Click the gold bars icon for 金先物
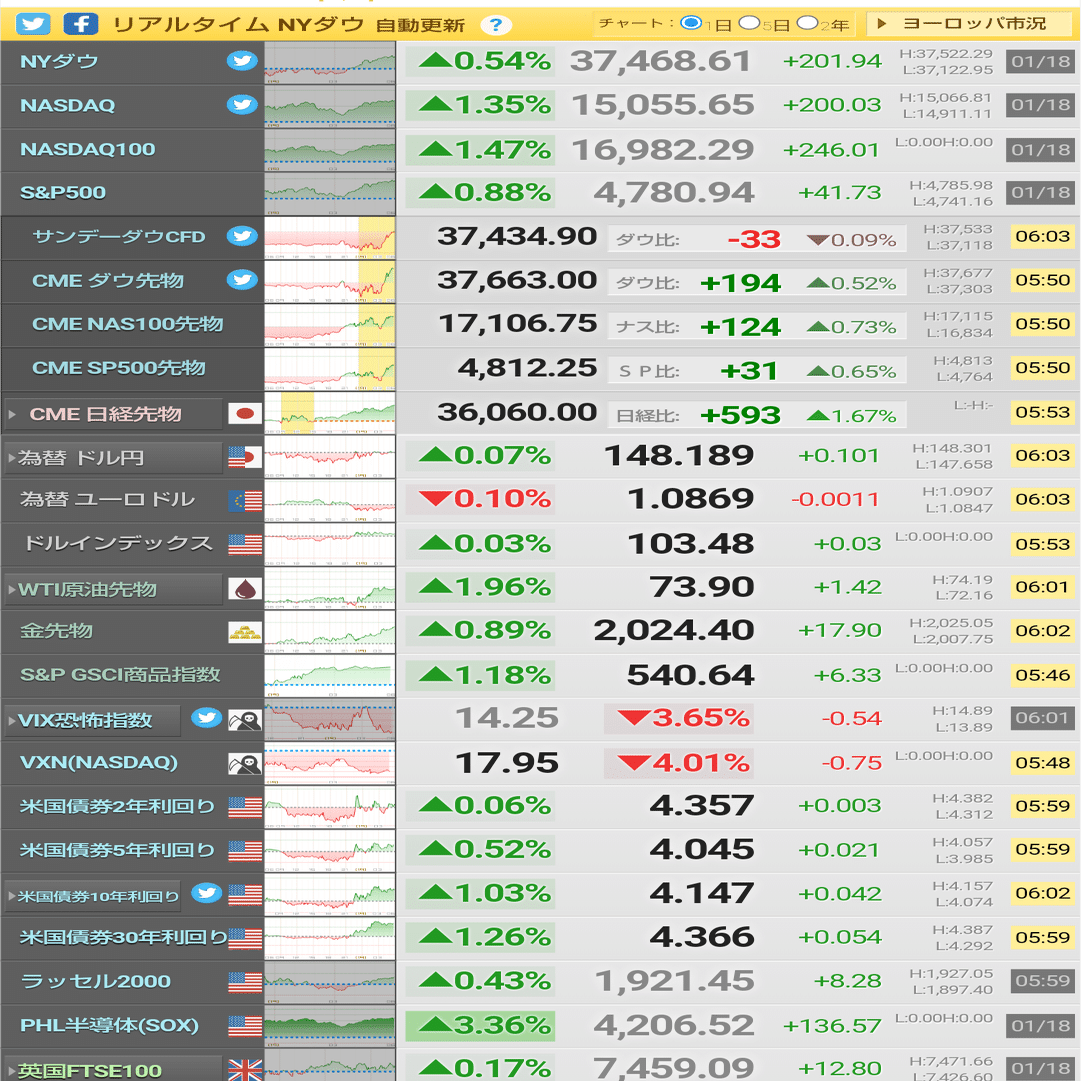The width and height of the screenshot is (1081, 1081). [245, 632]
